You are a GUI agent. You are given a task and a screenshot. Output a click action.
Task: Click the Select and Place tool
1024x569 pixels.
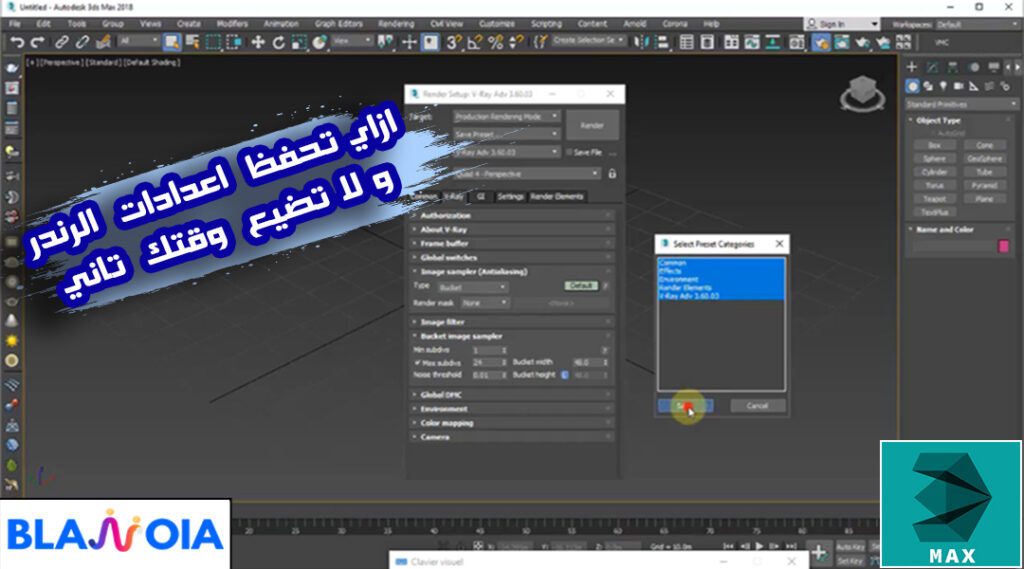pos(319,42)
